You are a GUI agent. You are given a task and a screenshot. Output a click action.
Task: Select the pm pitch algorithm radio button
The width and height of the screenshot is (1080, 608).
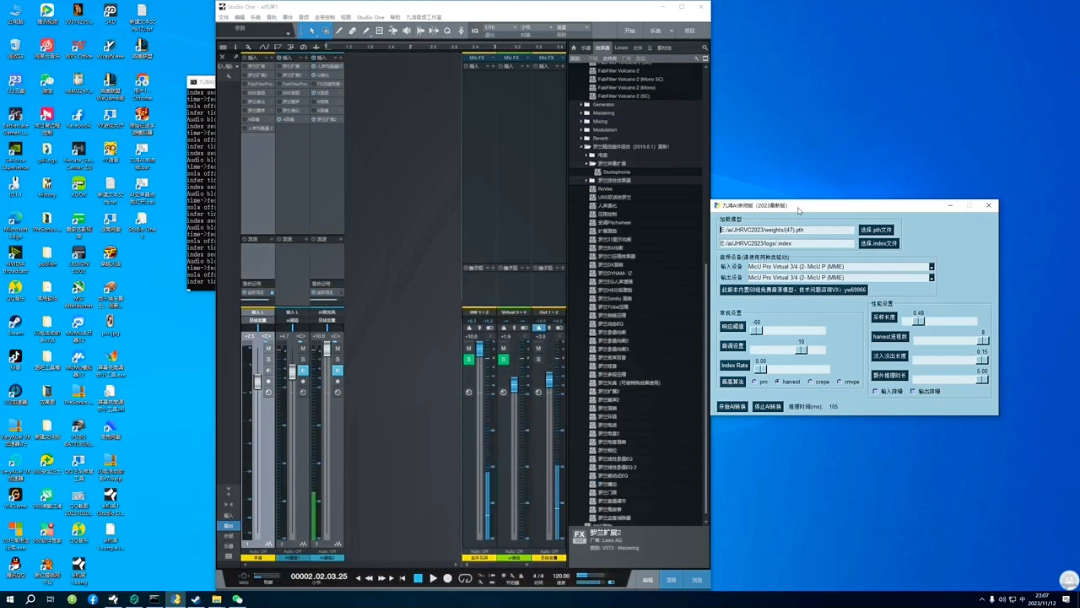tap(754, 381)
